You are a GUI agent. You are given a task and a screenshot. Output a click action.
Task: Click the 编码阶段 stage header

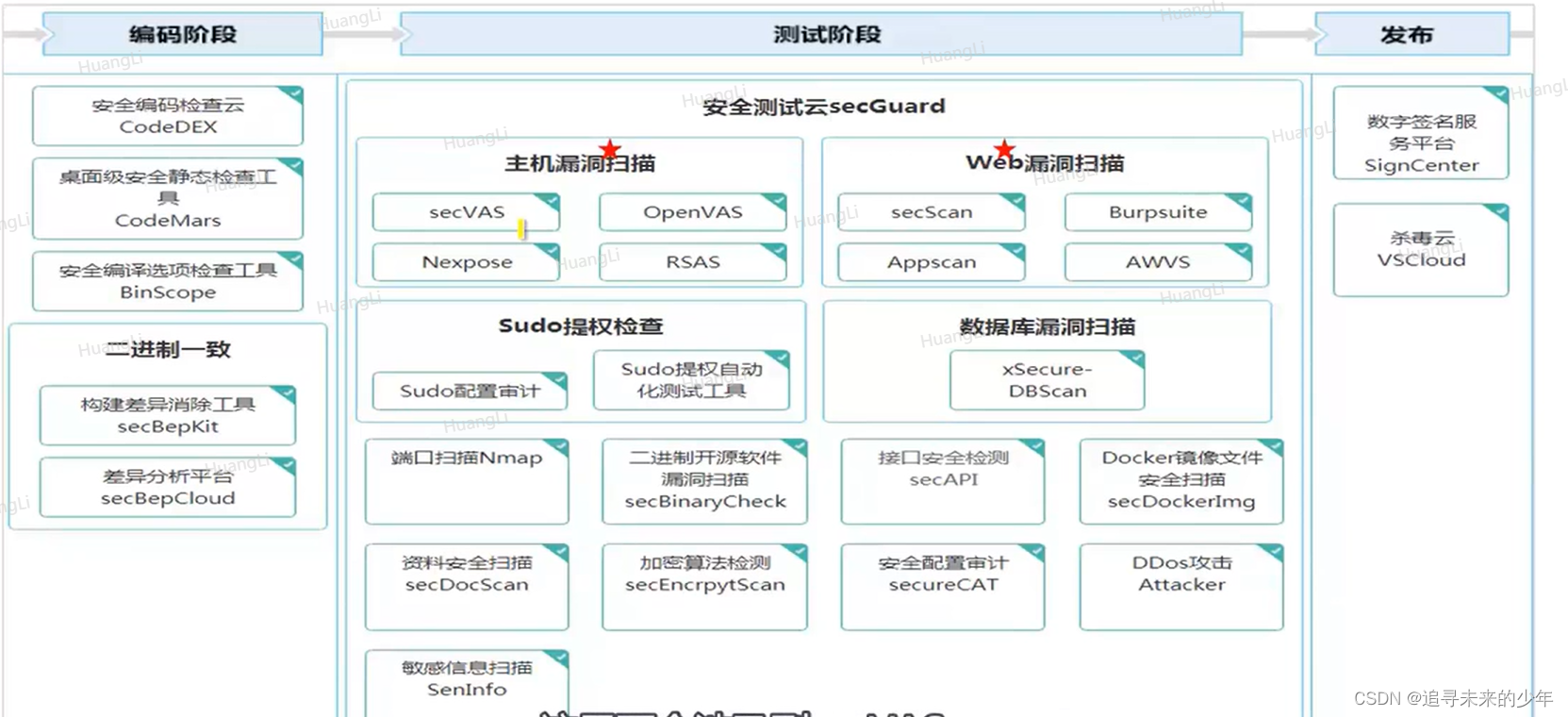(x=183, y=35)
